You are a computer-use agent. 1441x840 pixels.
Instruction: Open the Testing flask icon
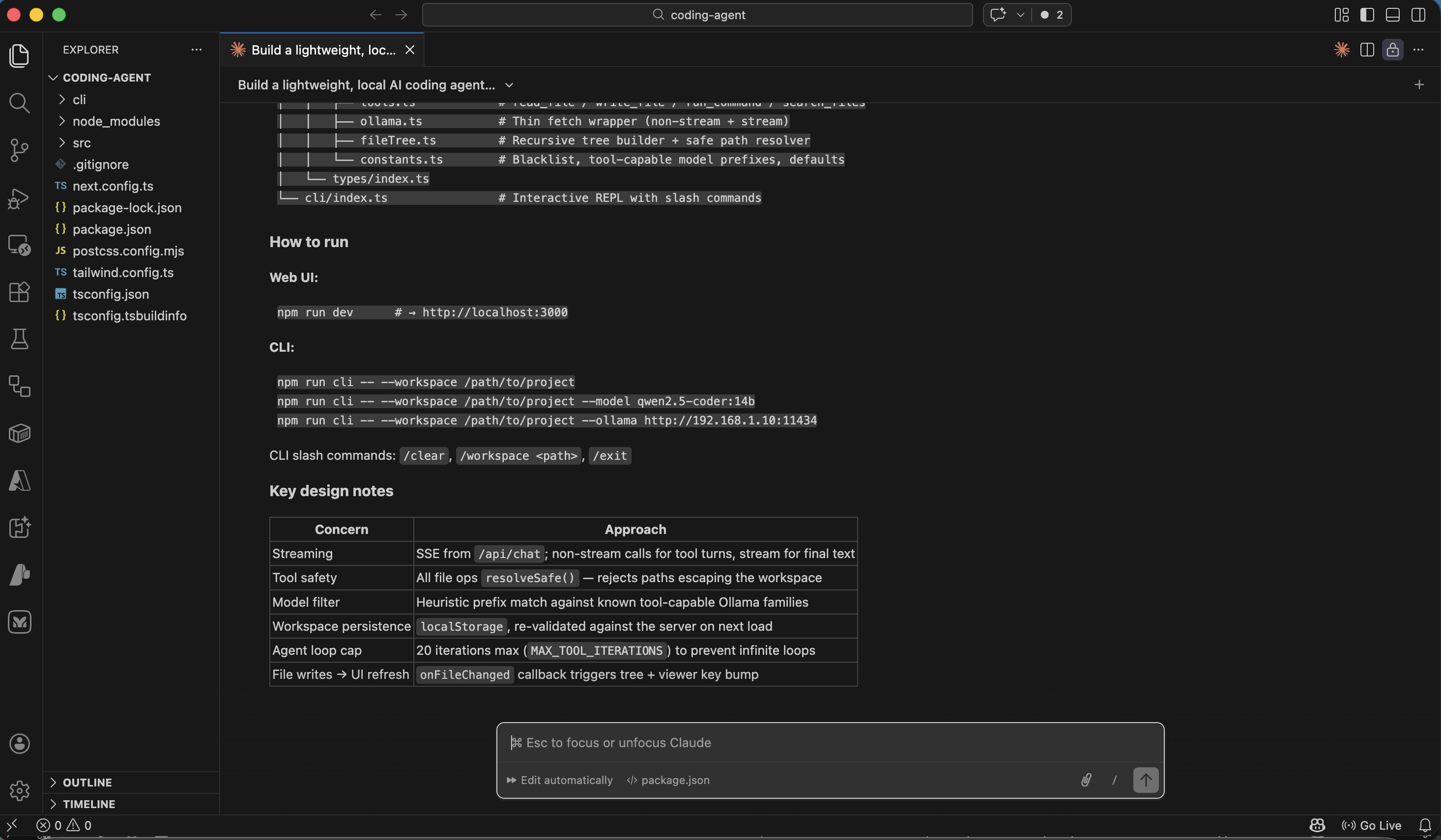(20, 339)
